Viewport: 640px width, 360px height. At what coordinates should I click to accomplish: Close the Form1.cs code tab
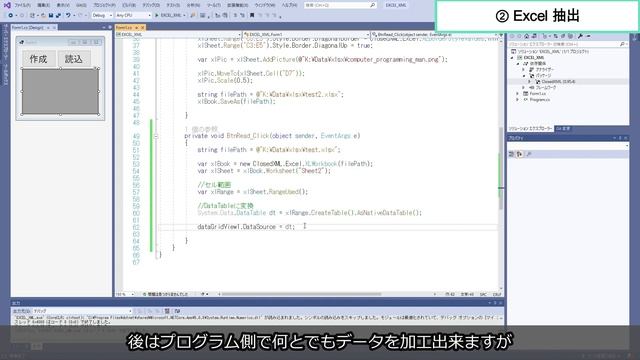click(142, 27)
